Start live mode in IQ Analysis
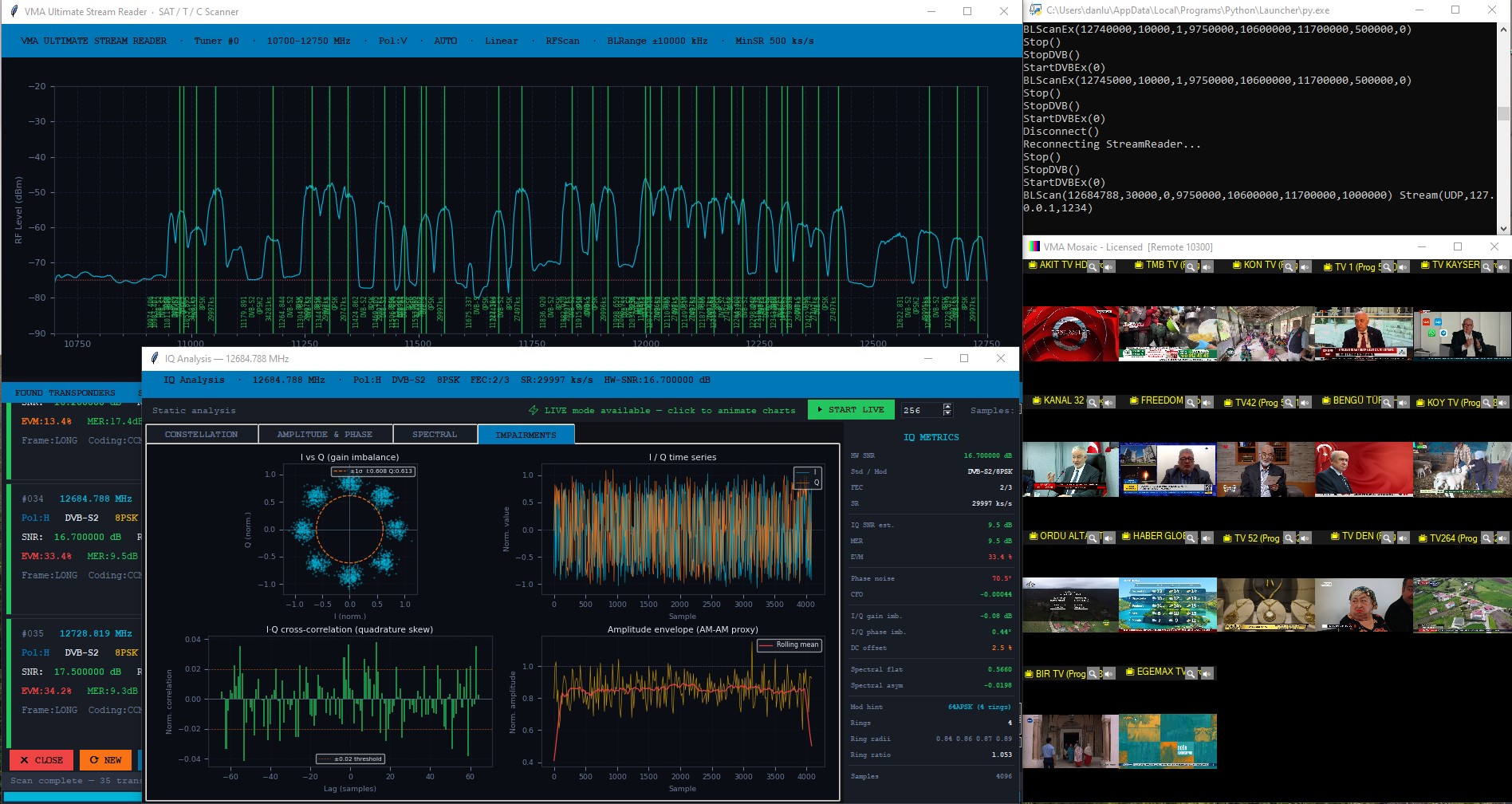The image size is (1512, 804). [851, 409]
